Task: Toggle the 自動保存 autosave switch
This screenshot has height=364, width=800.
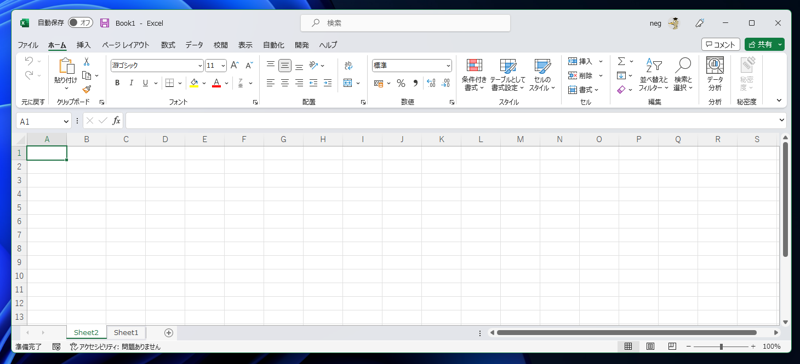Action: (81, 23)
